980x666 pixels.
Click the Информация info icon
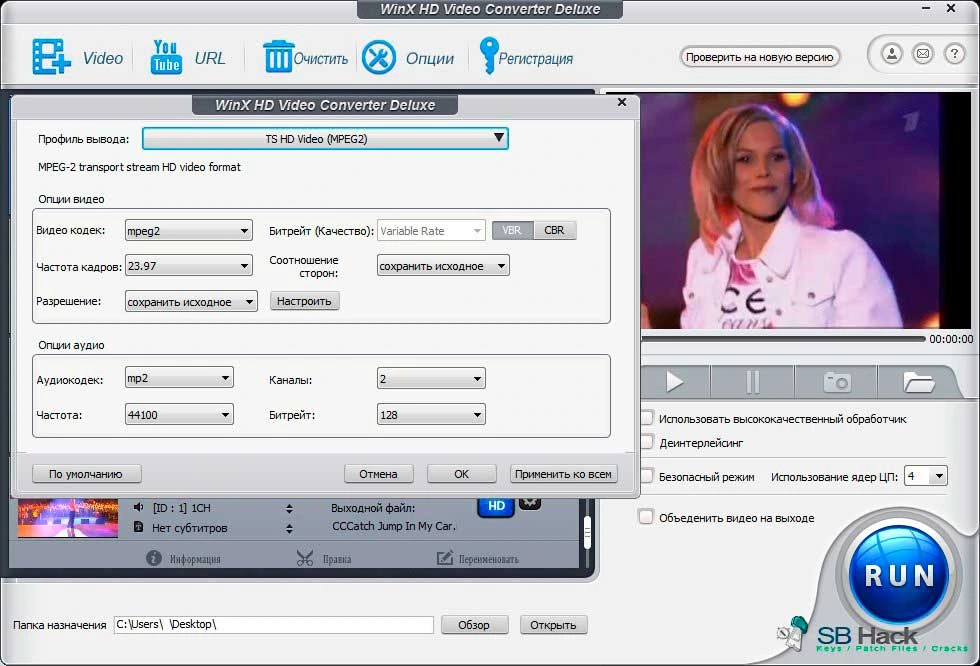(154, 558)
